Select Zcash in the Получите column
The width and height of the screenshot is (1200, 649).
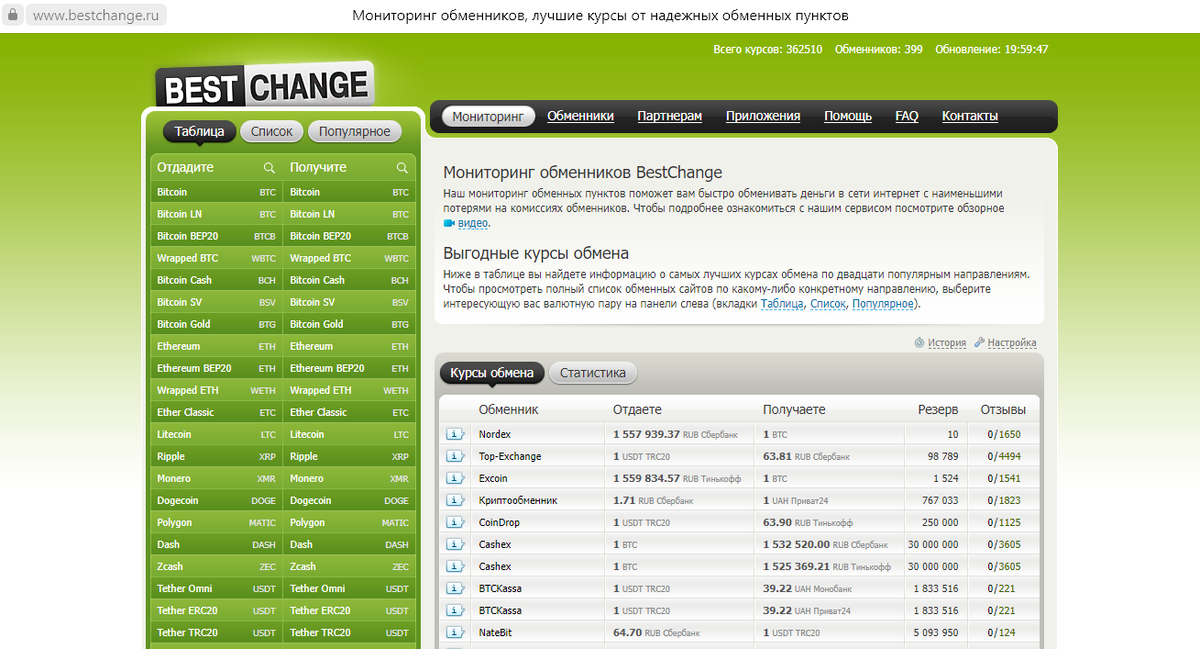(x=349, y=566)
